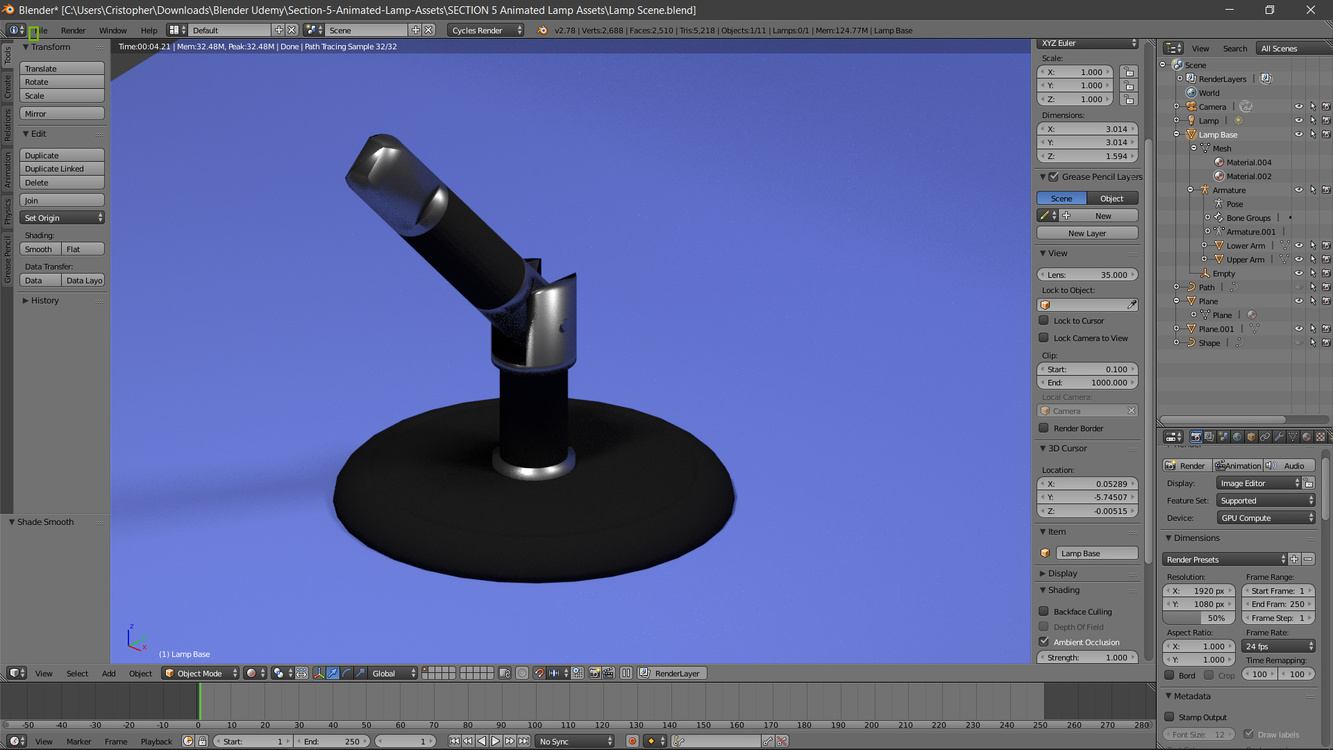Open the Object Mode dropdown
This screenshot has width=1333, height=750.
coord(201,673)
